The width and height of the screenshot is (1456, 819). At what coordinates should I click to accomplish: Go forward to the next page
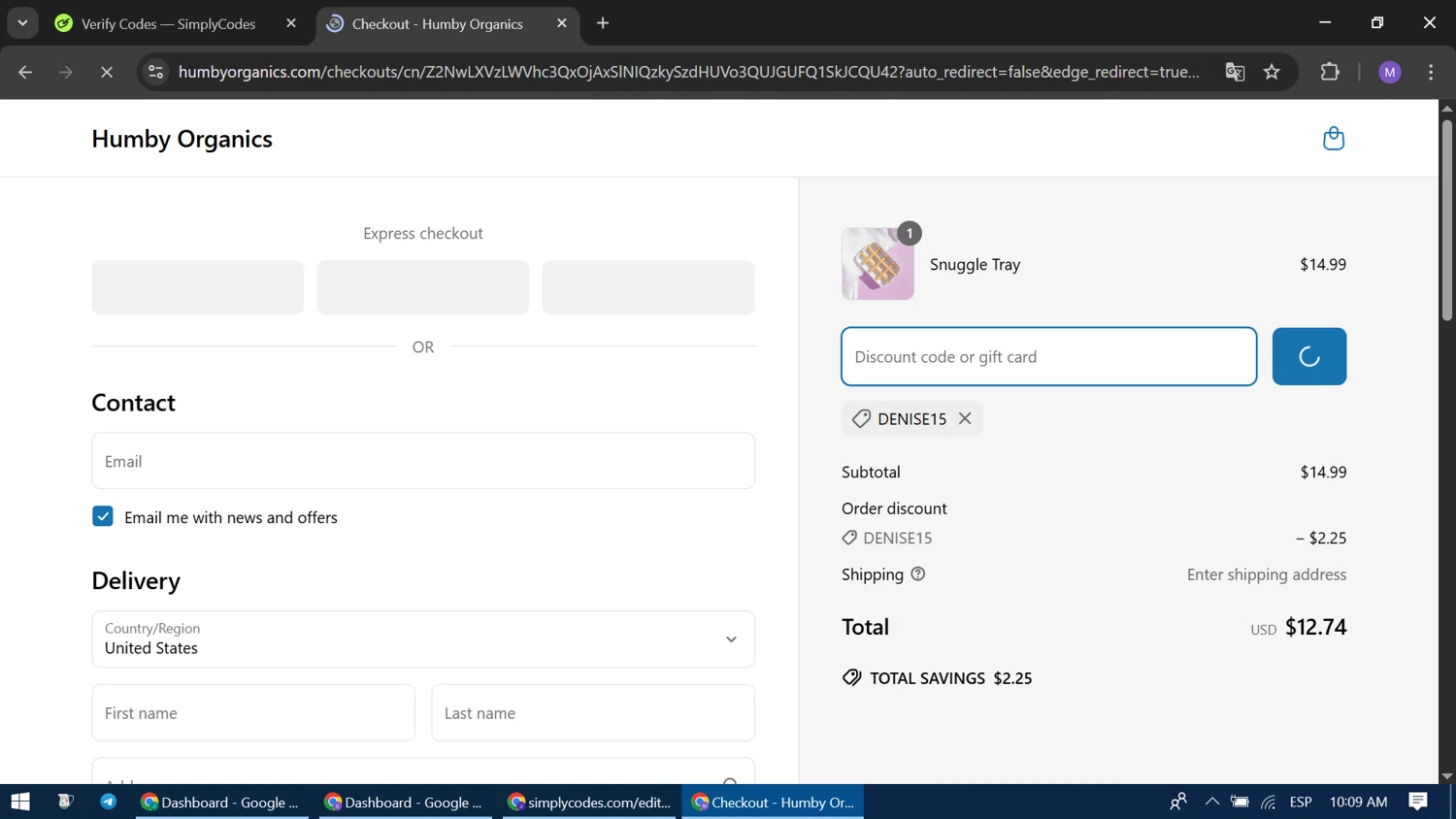tap(66, 72)
